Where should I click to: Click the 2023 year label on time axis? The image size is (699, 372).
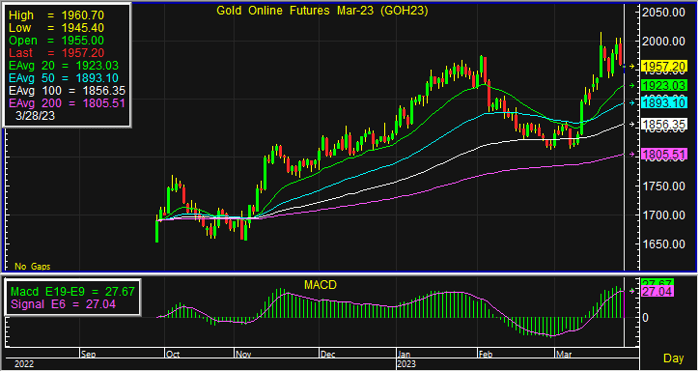click(406, 364)
